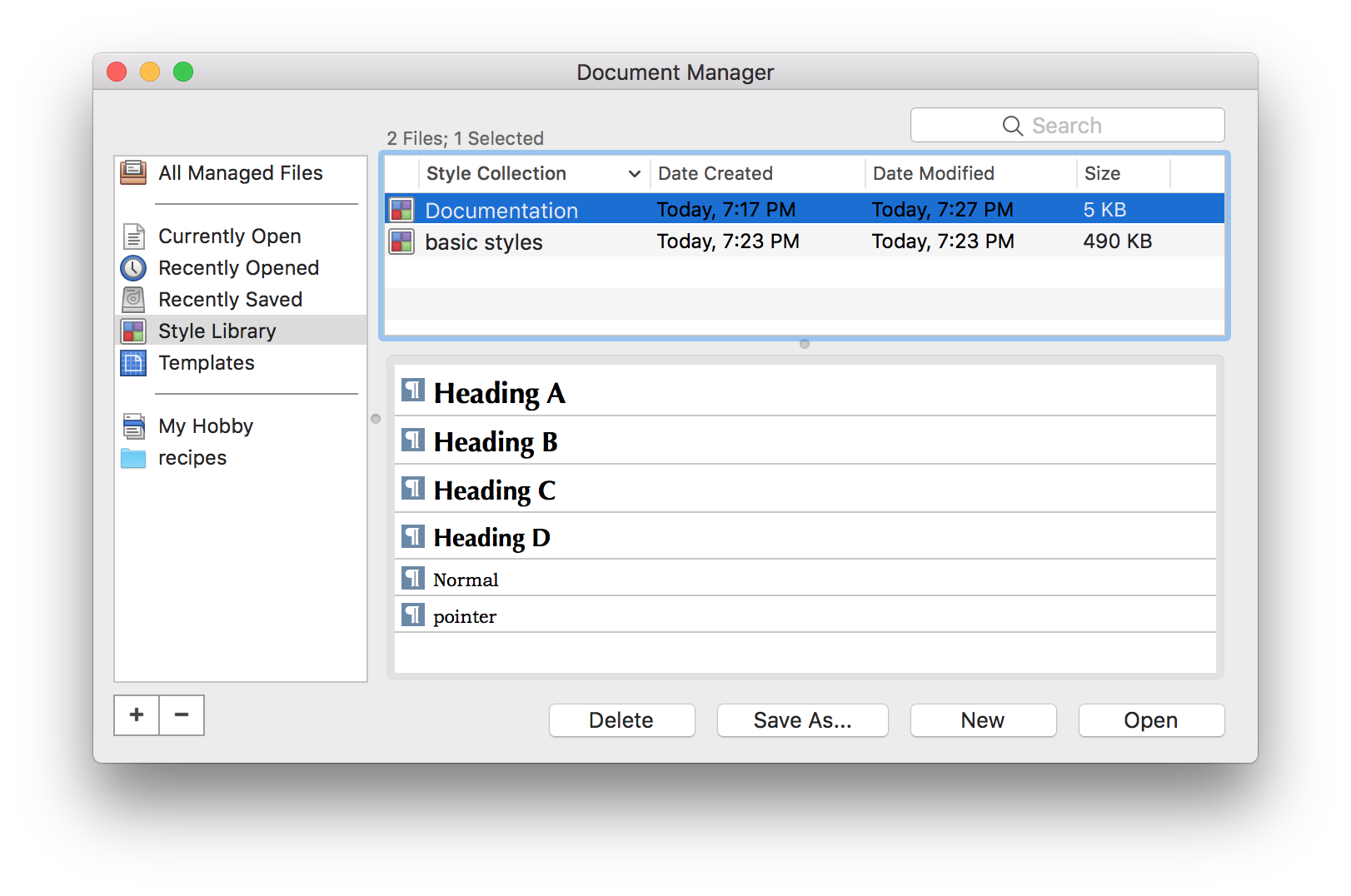Click Today, 7:17 PM created date
This screenshot has height=896, width=1351.
click(726, 210)
